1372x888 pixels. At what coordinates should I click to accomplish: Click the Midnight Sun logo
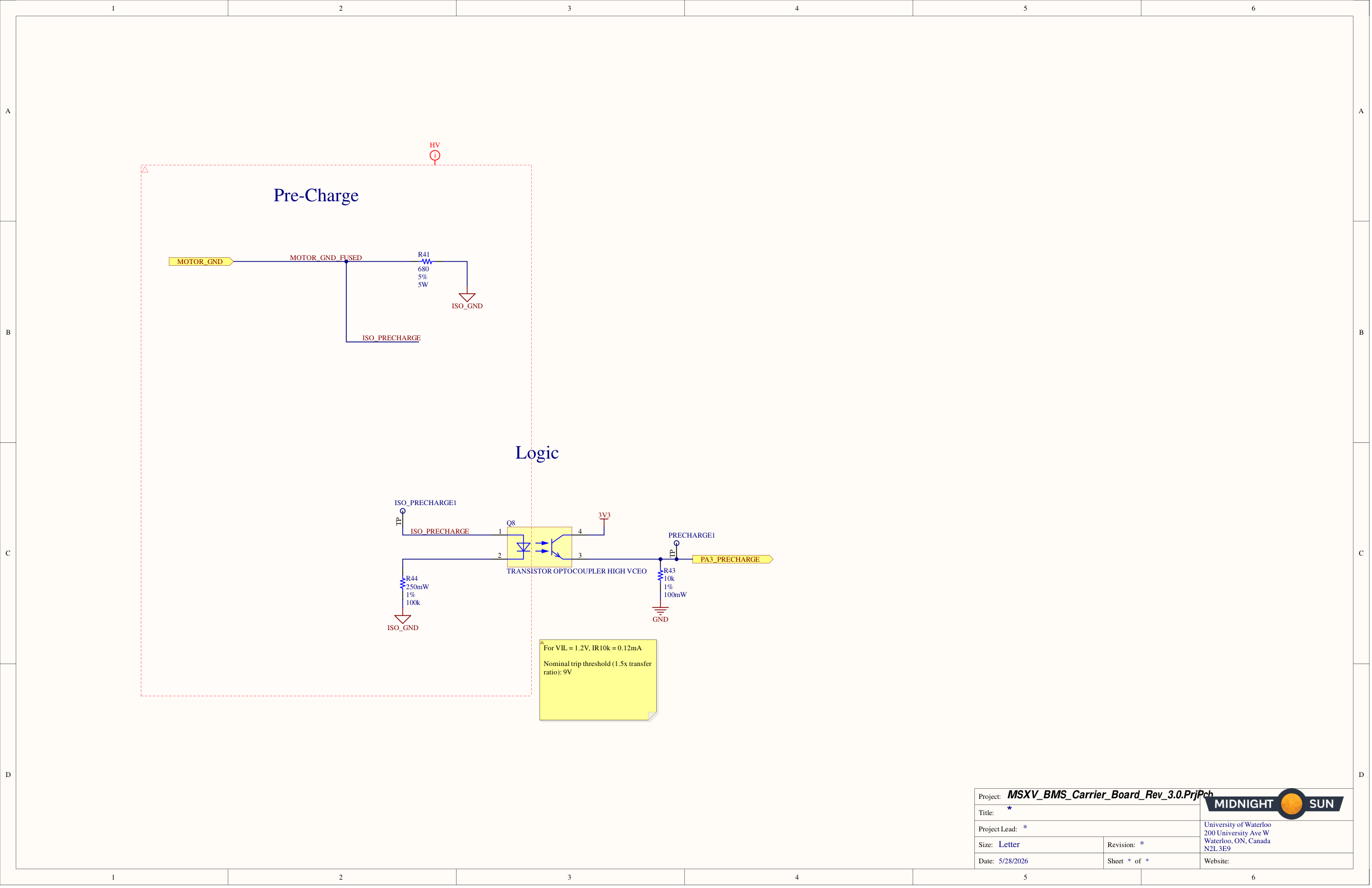click(x=1274, y=804)
